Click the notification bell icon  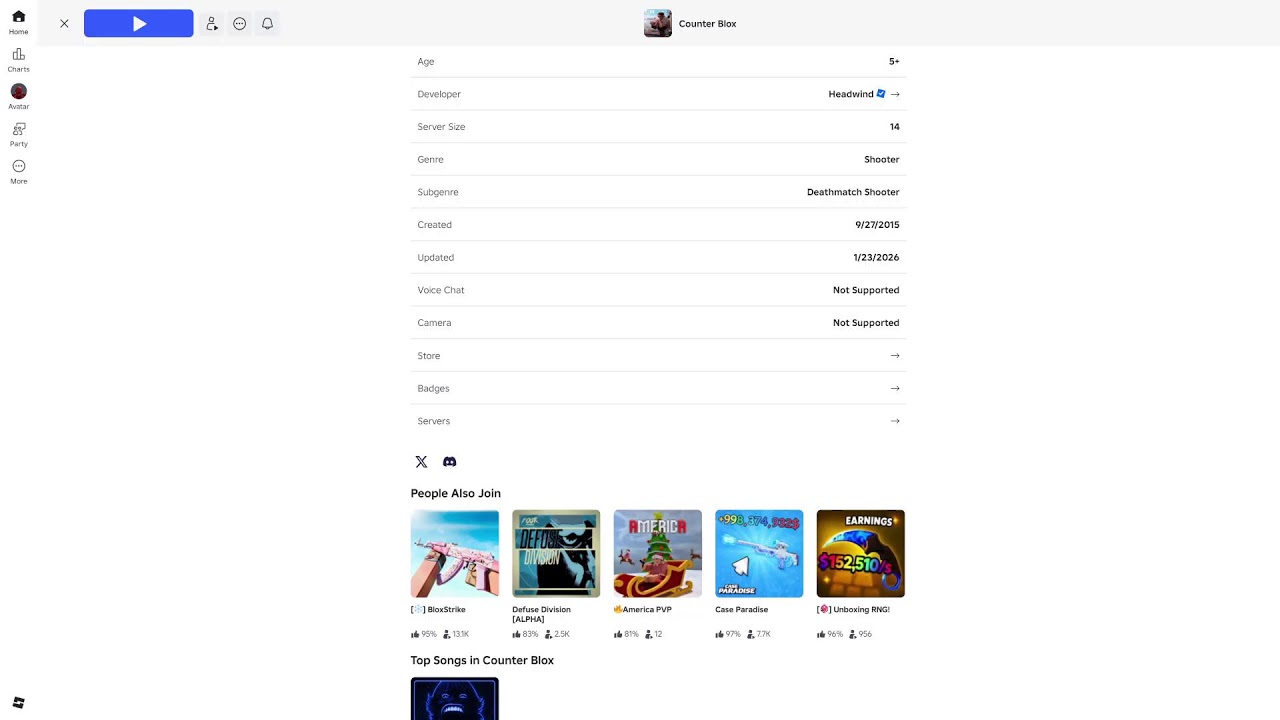[x=267, y=23]
